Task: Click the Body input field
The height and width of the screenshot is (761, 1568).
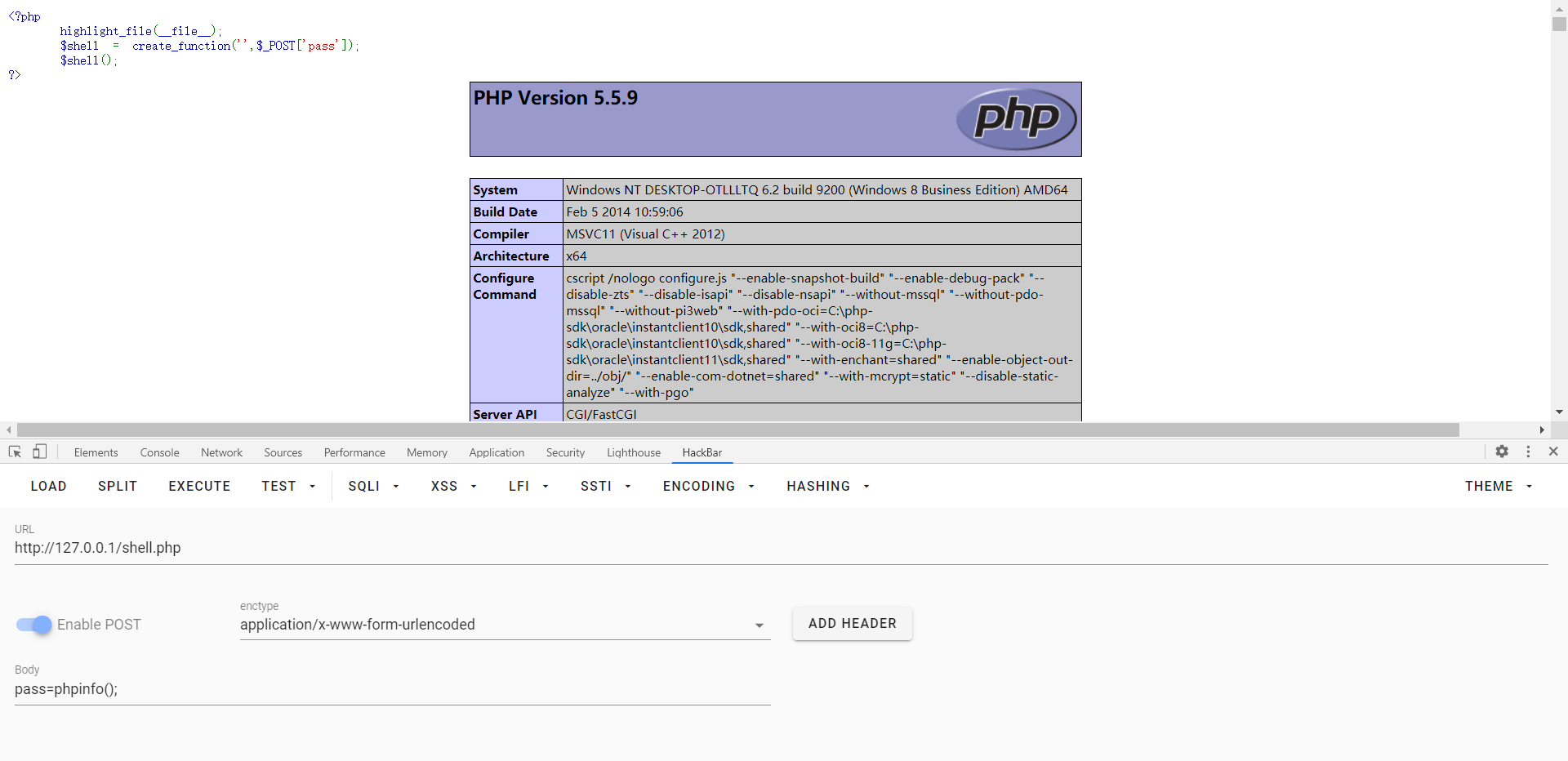Action: pos(393,689)
